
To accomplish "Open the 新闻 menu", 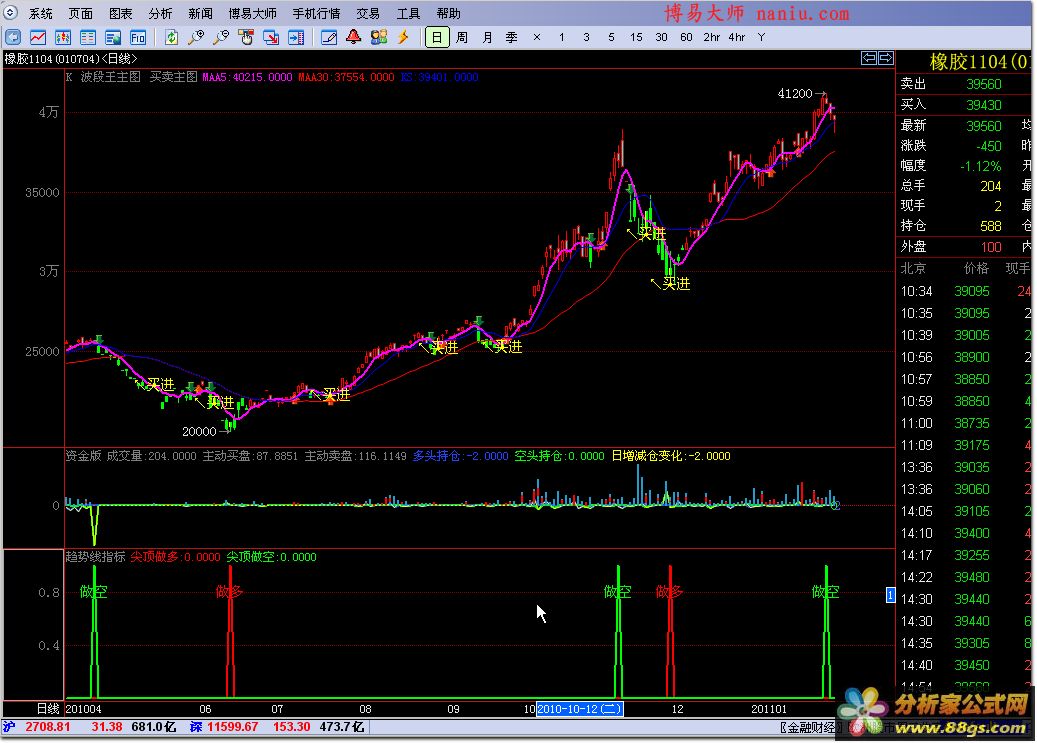I will (x=200, y=13).
